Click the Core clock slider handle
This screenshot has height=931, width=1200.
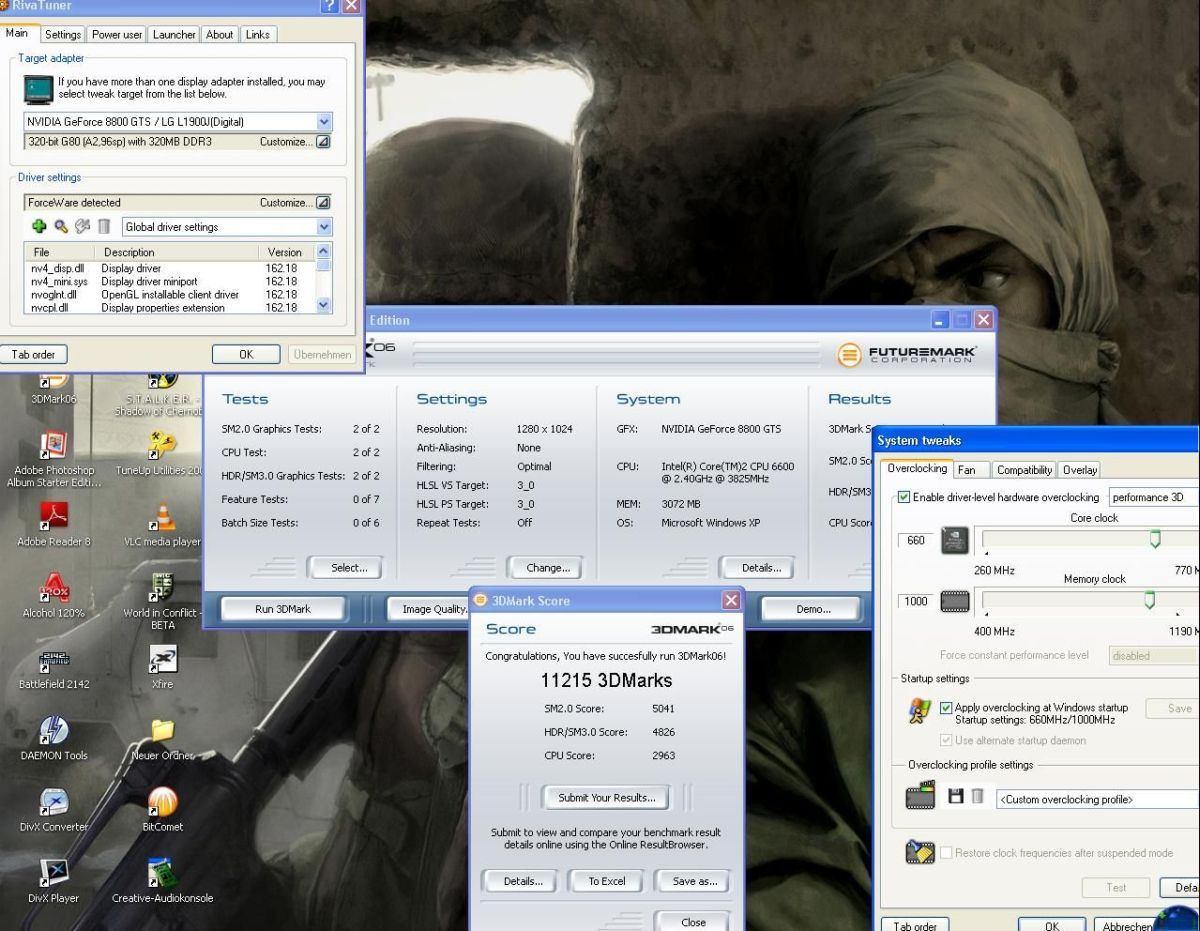(x=1155, y=539)
